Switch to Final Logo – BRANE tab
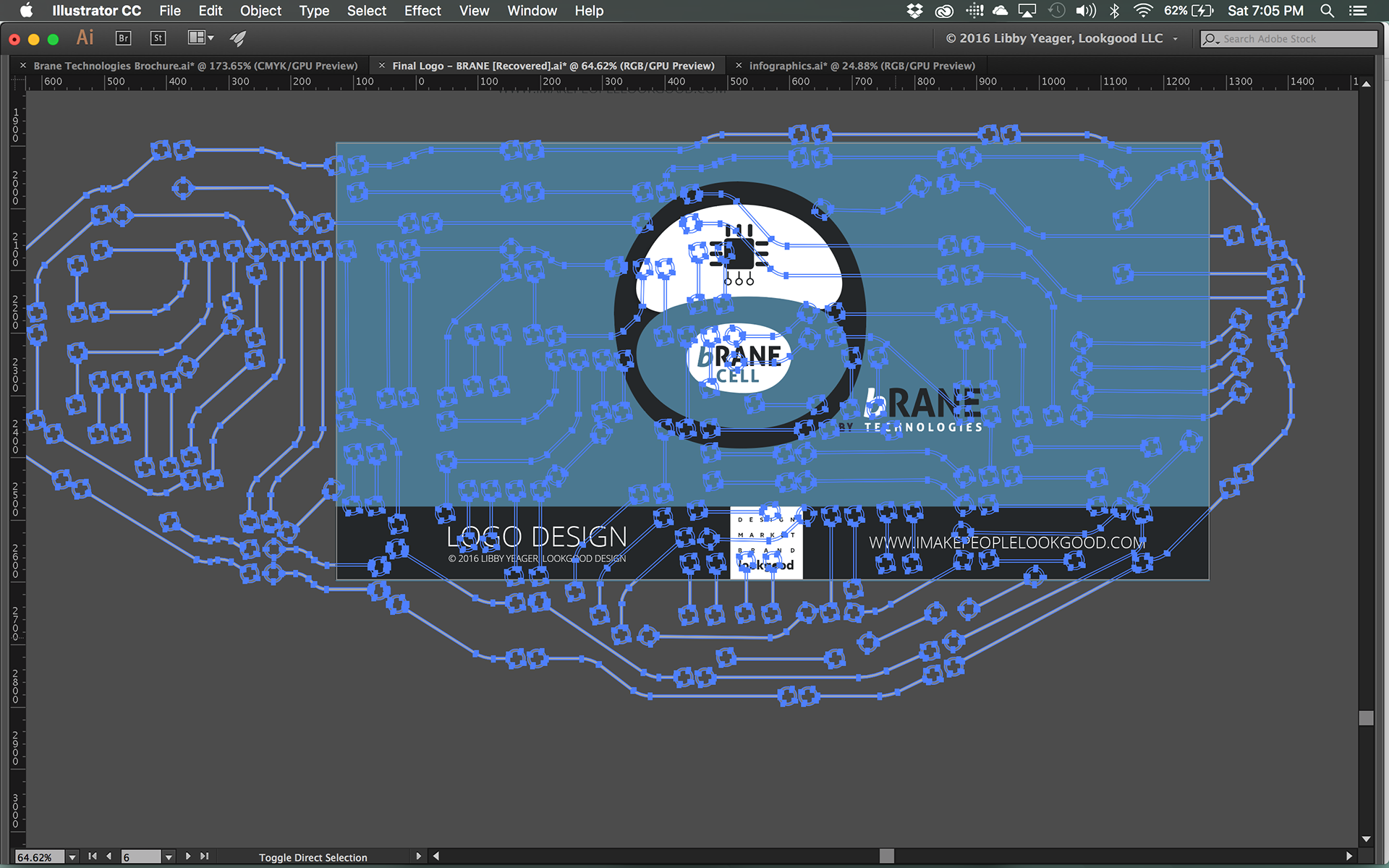Screen dimensions: 1389x868 coord(553,65)
